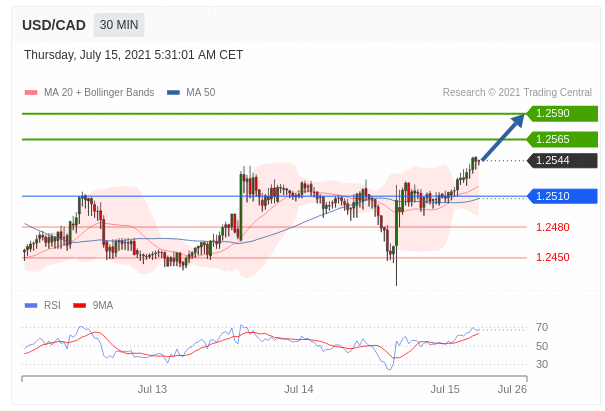
Task: Click the blue upward trend arrow
Action: pyautogui.click(x=503, y=137)
